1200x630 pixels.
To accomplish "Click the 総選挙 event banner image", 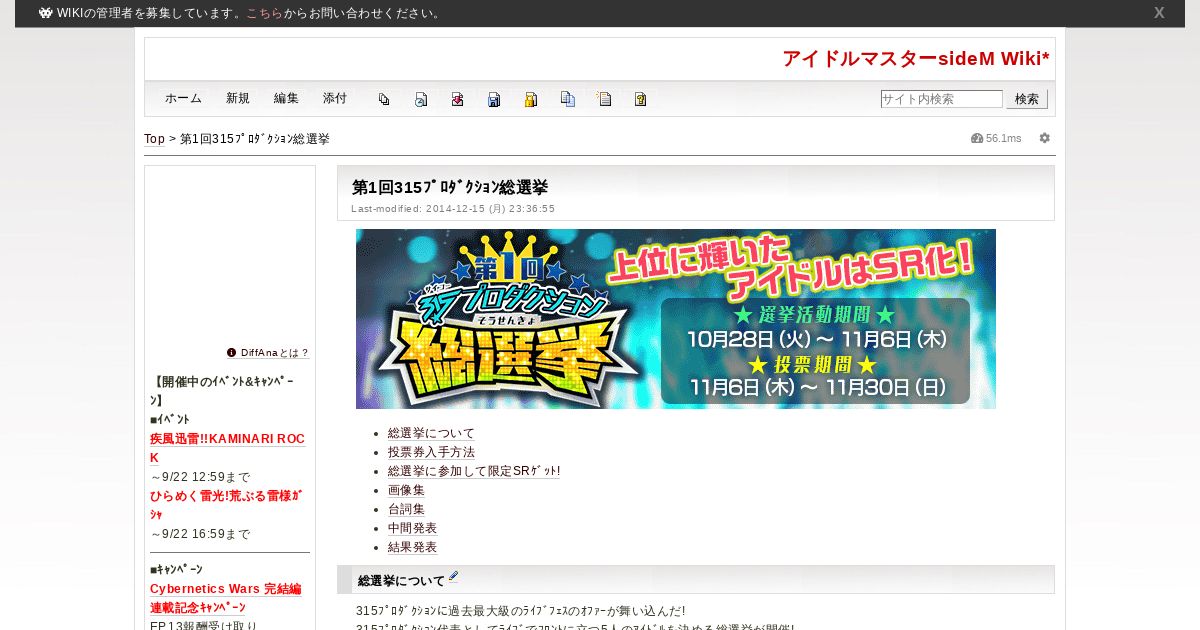I will 676,319.
